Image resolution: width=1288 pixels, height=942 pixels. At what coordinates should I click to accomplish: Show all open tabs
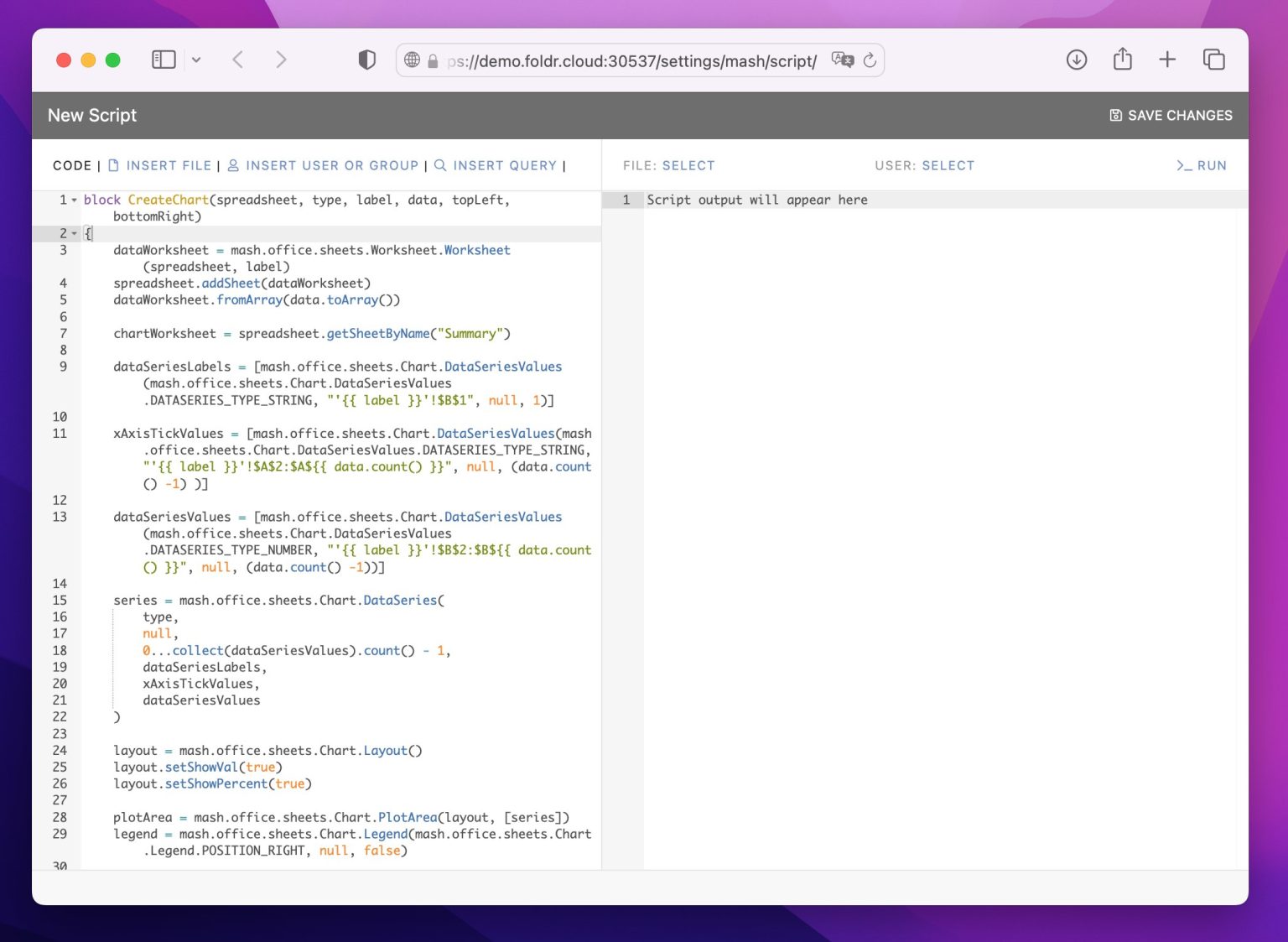point(1213,60)
